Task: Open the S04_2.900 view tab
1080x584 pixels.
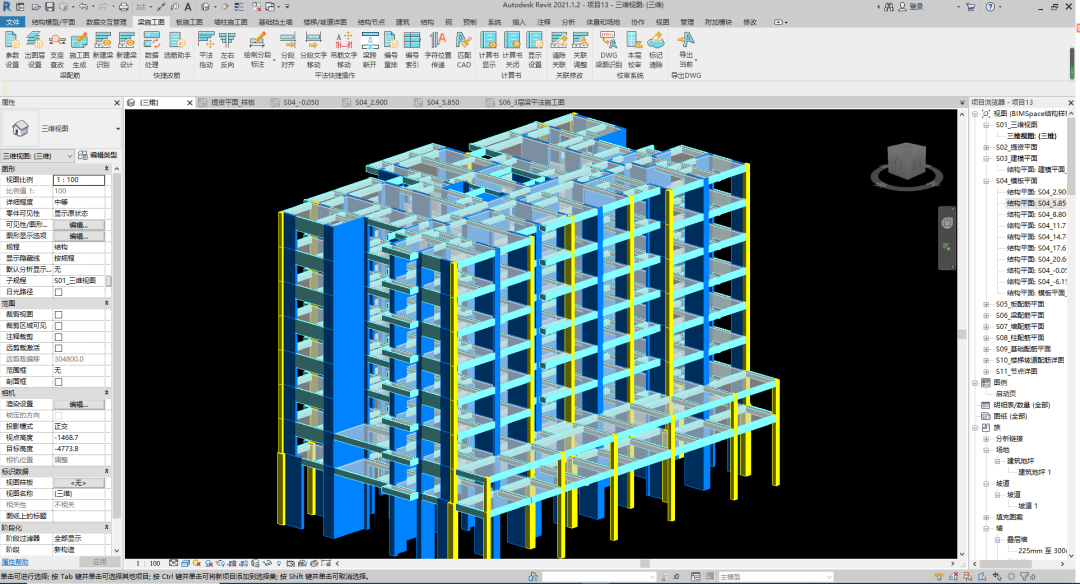Action: point(364,102)
